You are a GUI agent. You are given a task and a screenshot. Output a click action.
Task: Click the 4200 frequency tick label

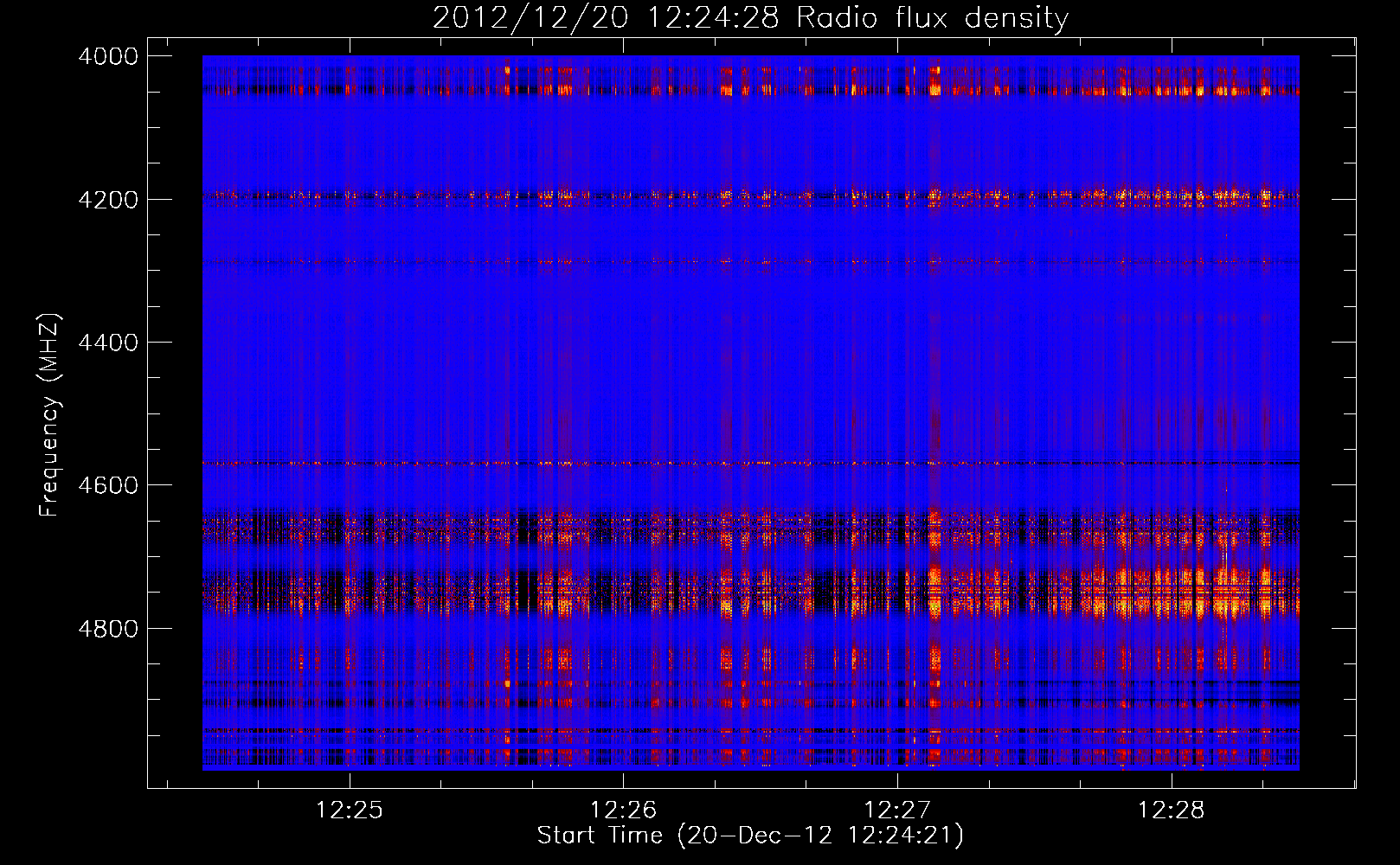coord(108,200)
